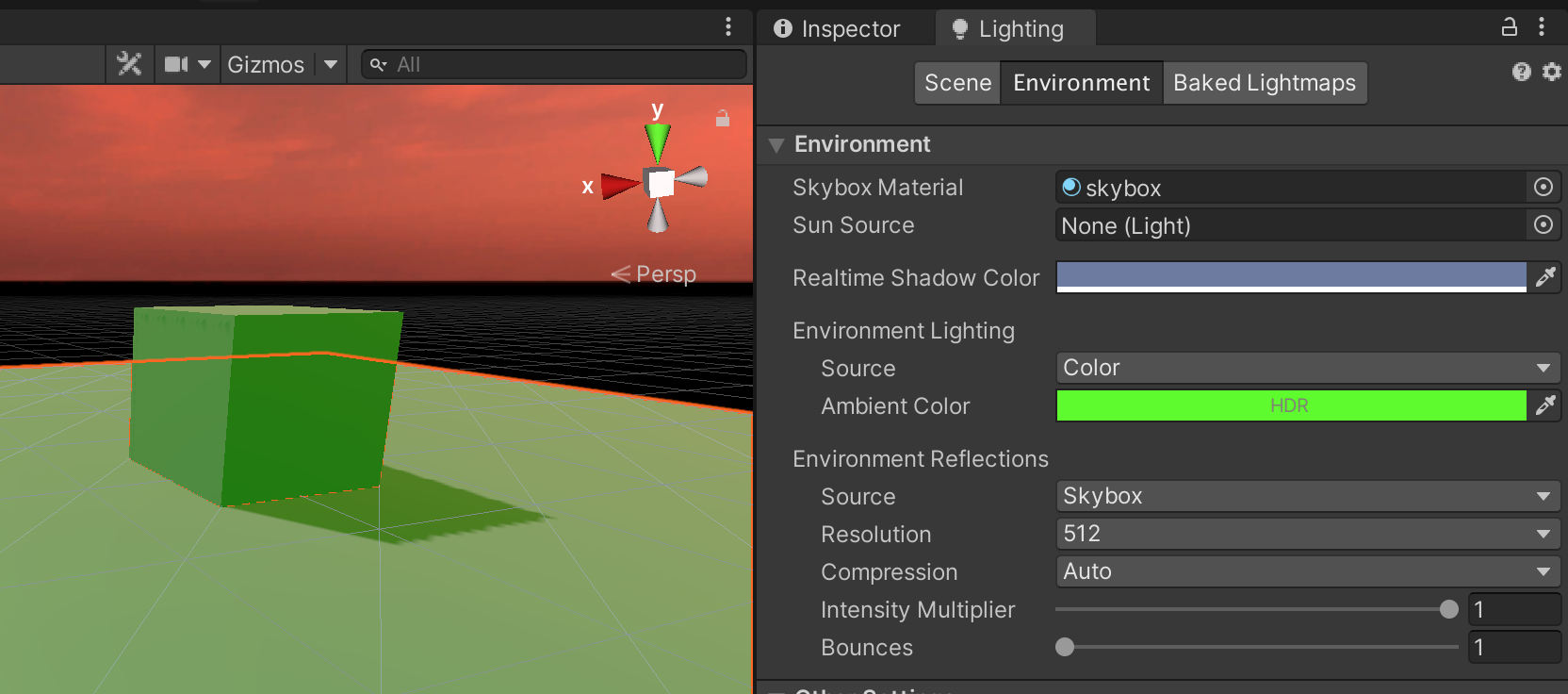Click the Scene button in Lighting
This screenshot has width=1568, height=694.
coord(957,83)
